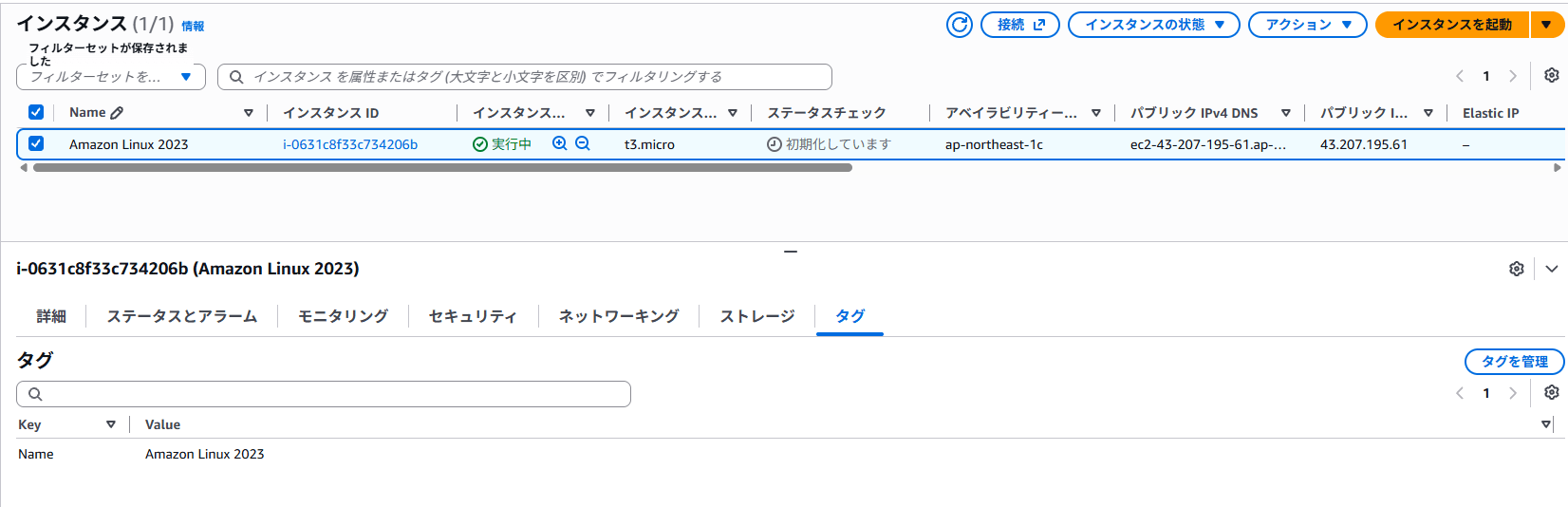Focus the tags search field

pyautogui.click(x=324, y=394)
